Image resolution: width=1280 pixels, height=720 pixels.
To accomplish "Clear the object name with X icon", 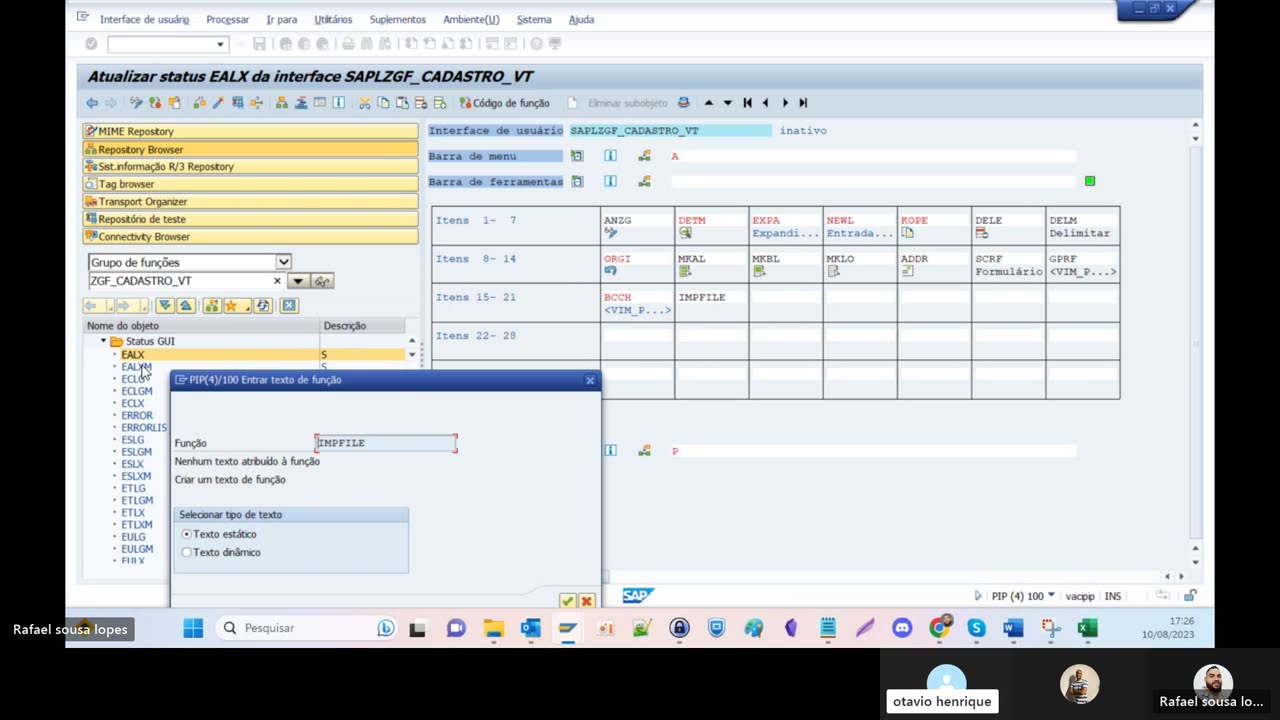I will click(277, 281).
